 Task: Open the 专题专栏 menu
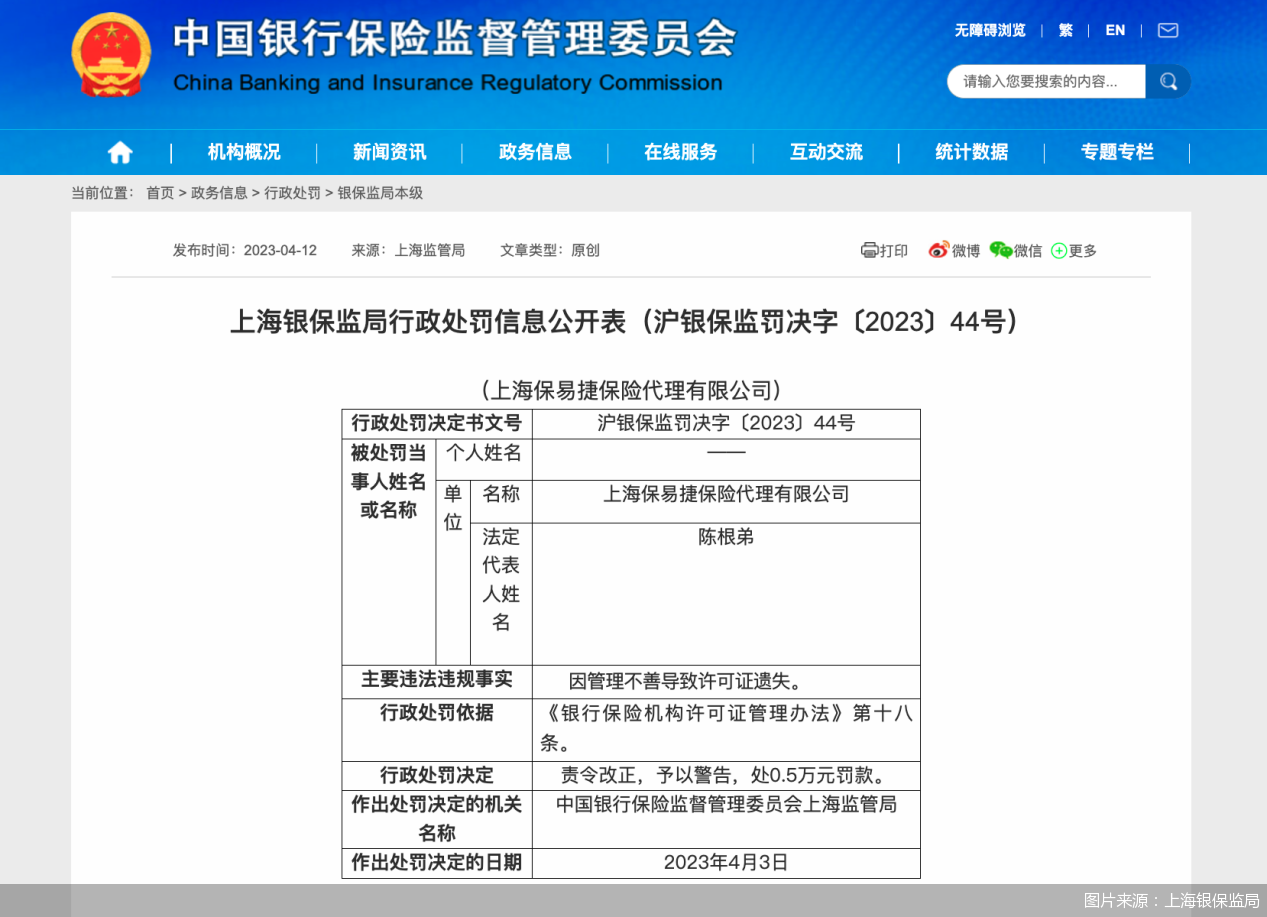tap(1118, 151)
